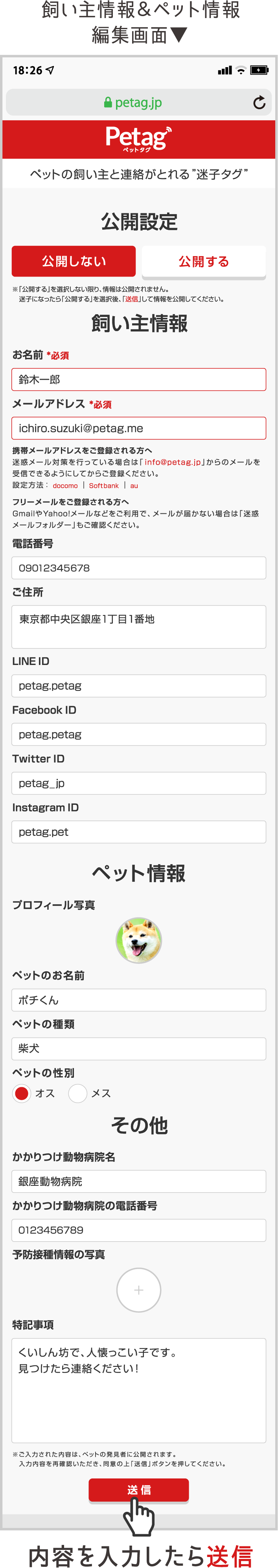Tap the green lock icon in the address bar
278x1568 pixels.
click(x=108, y=103)
